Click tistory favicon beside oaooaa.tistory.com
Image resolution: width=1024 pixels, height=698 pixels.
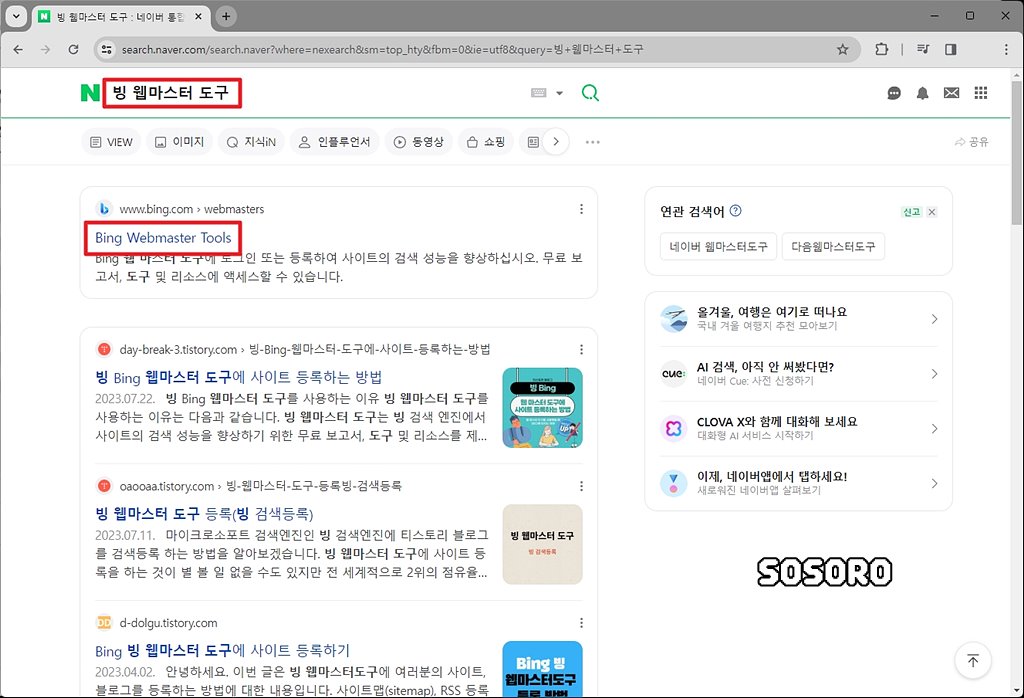(104, 486)
